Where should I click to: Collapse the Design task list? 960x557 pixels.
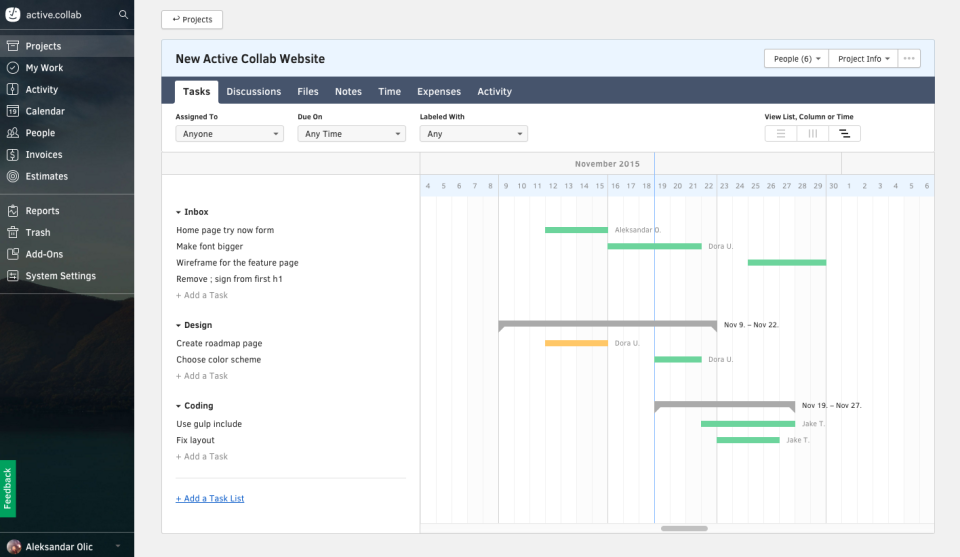(x=179, y=325)
